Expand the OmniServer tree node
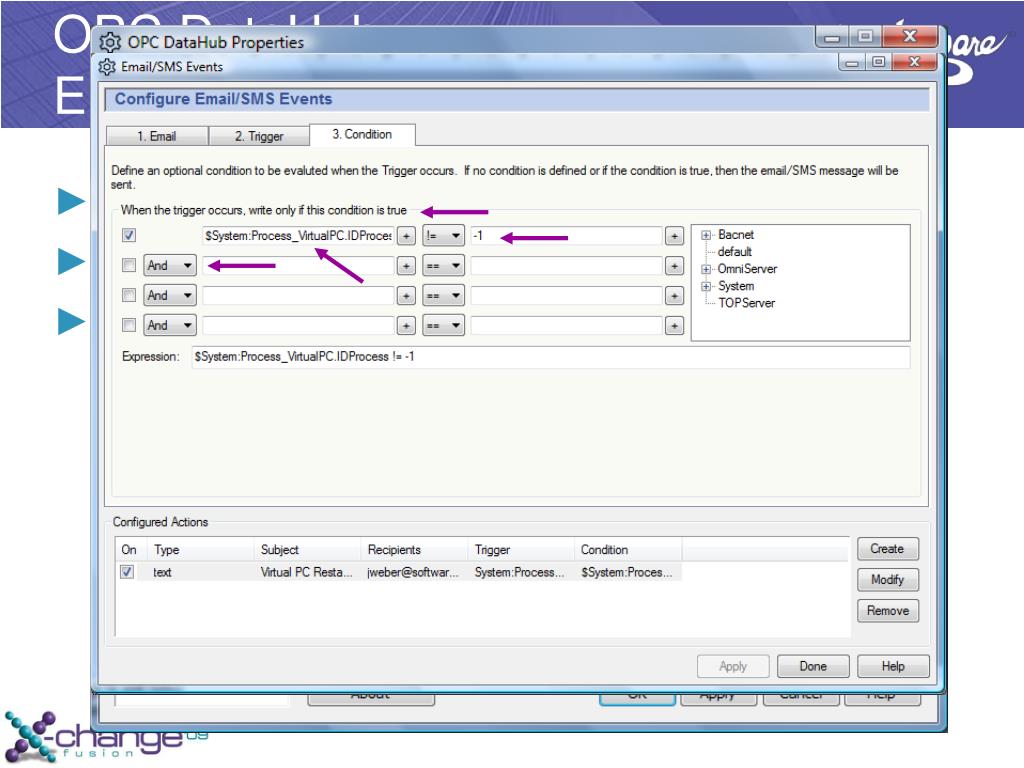This screenshot has height=768, width=1024. point(706,269)
